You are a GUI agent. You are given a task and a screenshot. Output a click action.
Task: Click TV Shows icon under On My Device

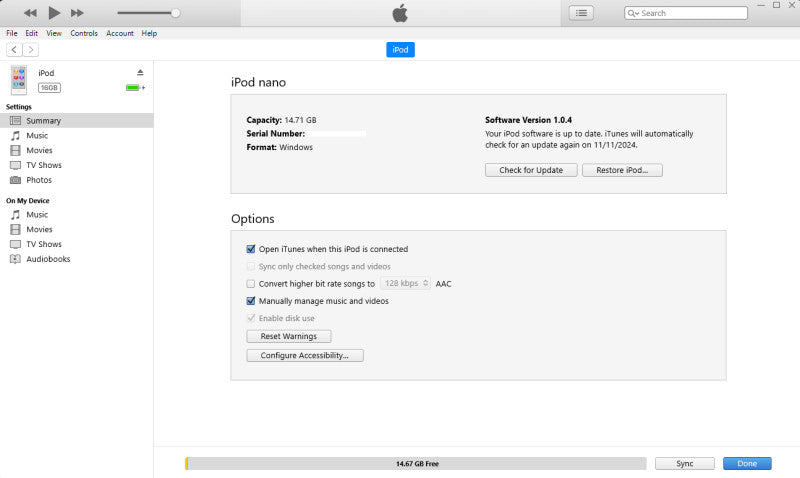(16, 244)
